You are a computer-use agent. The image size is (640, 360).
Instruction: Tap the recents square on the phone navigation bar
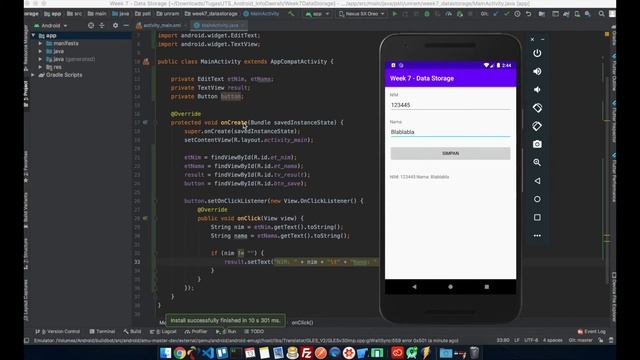click(487, 287)
